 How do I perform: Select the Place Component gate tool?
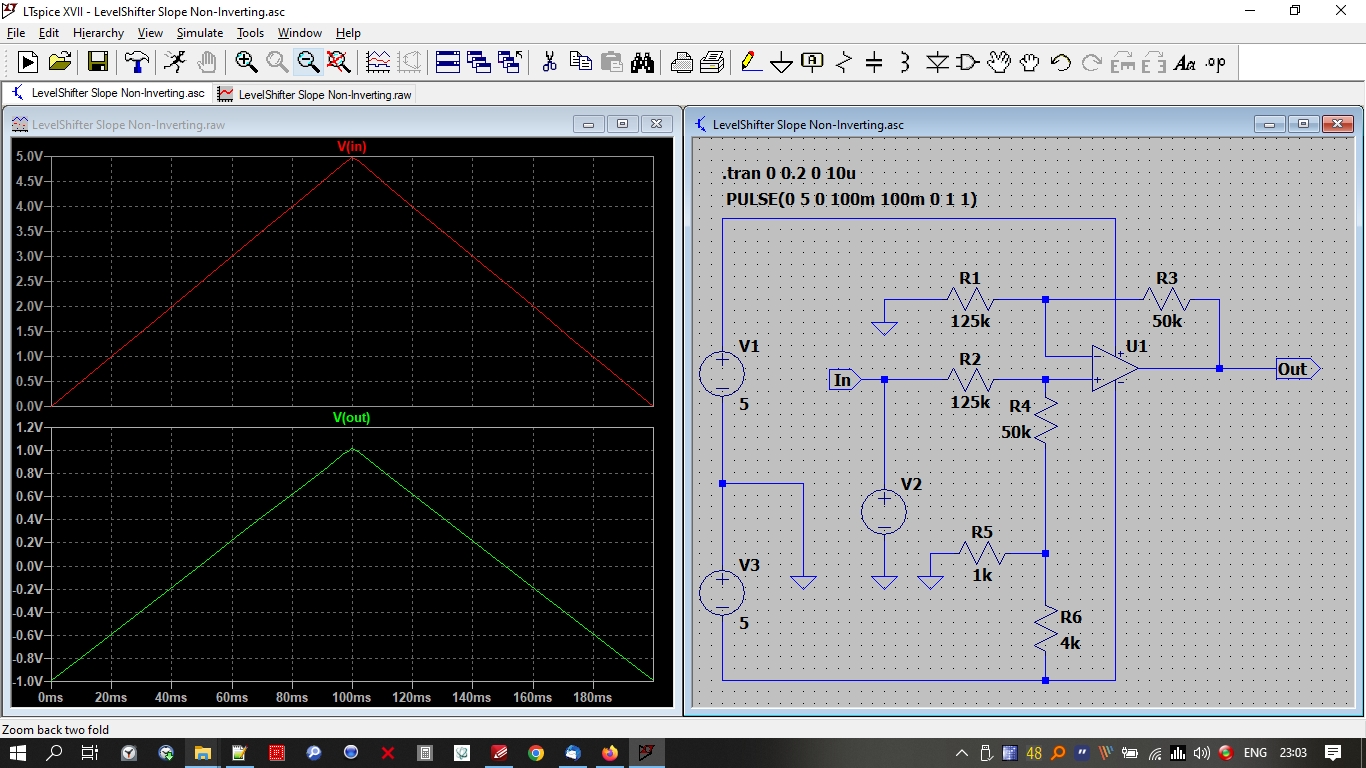click(968, 62)
